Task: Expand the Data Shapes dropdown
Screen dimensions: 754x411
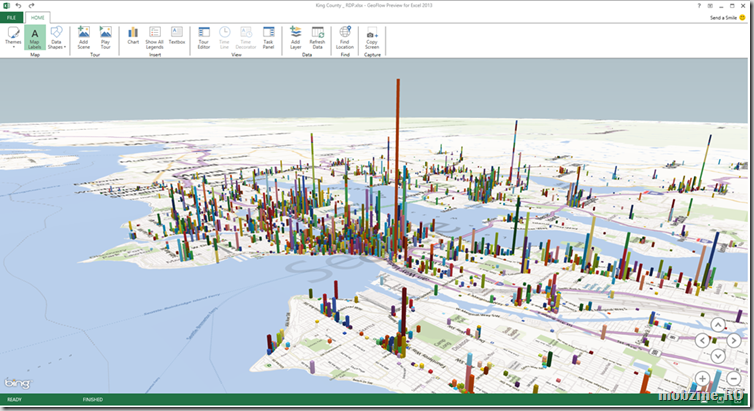Action: click(57, 37)
